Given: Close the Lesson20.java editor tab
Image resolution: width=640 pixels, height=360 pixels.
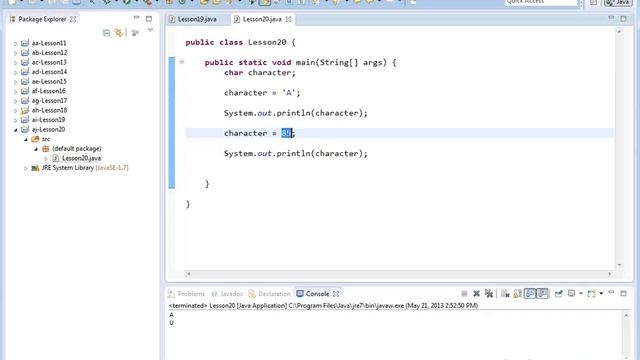Looking at the screenshot, I should [289, 19].
